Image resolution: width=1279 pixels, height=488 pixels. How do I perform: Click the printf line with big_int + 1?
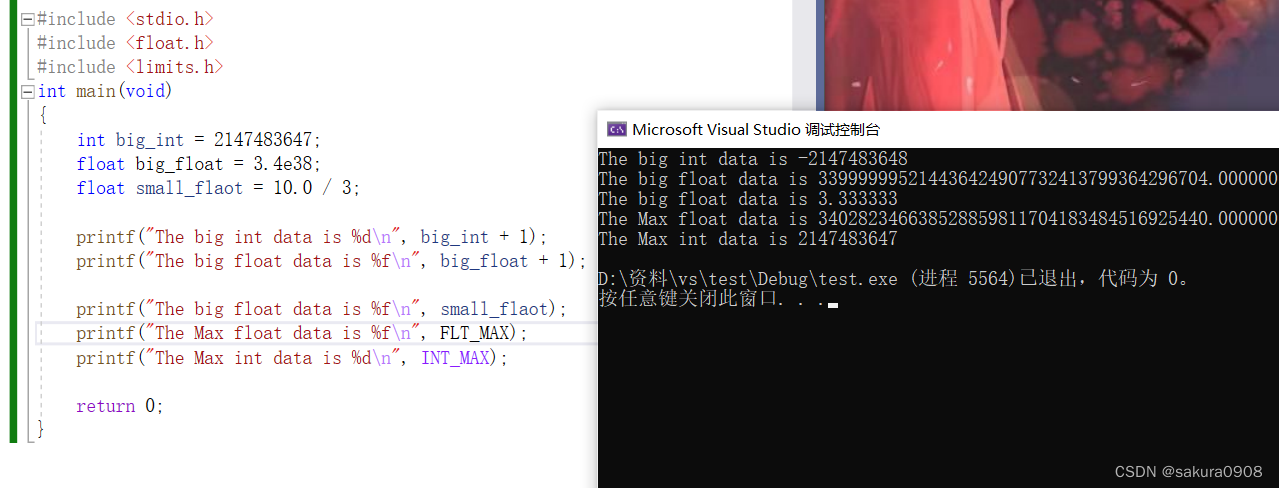[x=312, y=237]
